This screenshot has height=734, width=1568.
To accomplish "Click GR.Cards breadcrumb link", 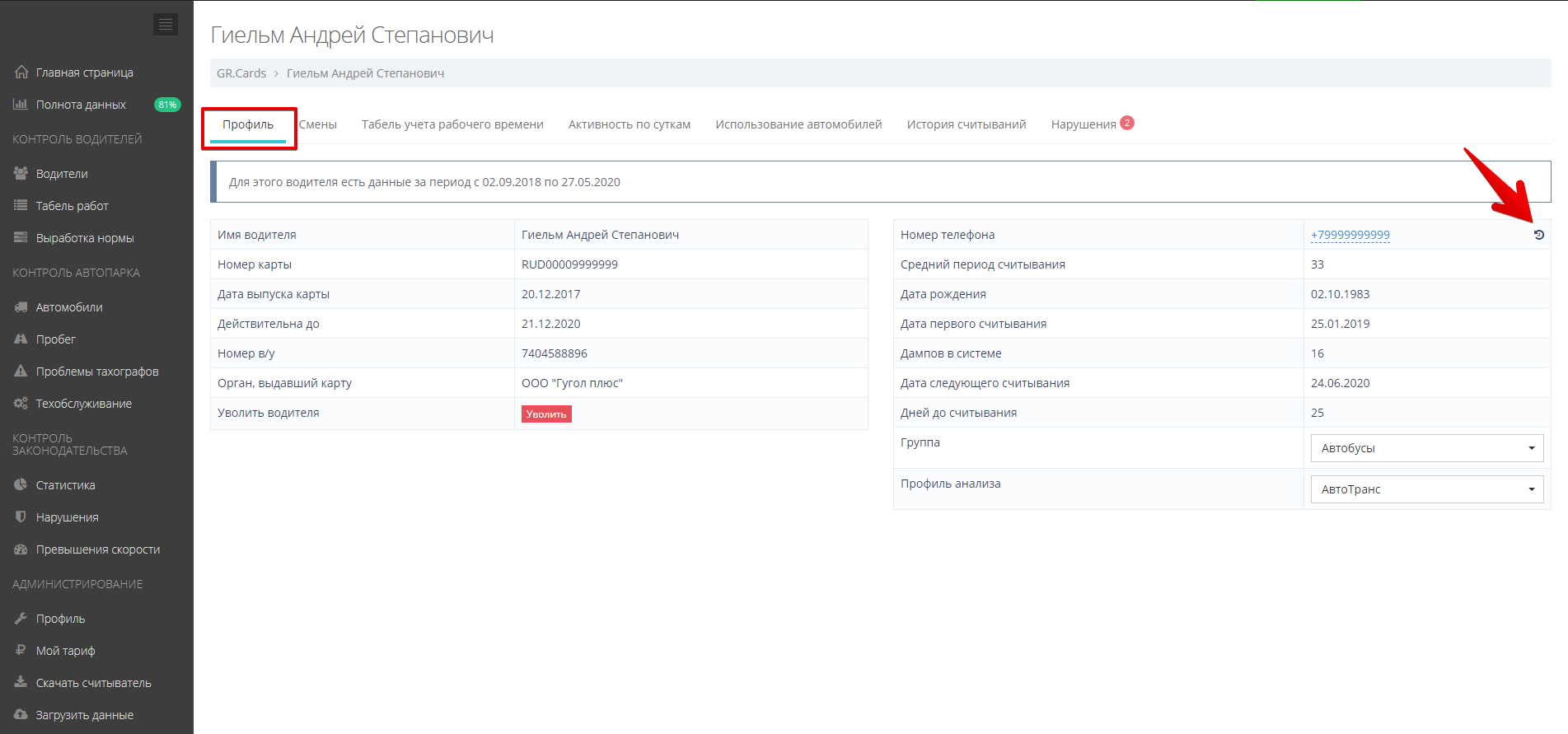I will (x=241, y=73).
